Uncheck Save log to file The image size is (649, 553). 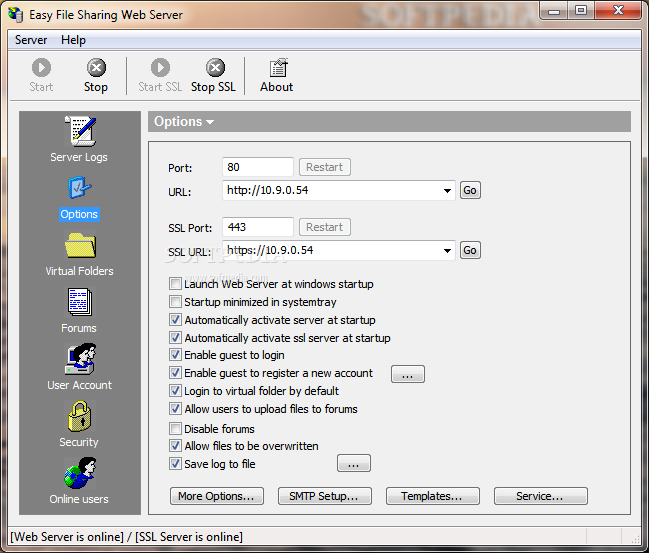click(175, 464)
